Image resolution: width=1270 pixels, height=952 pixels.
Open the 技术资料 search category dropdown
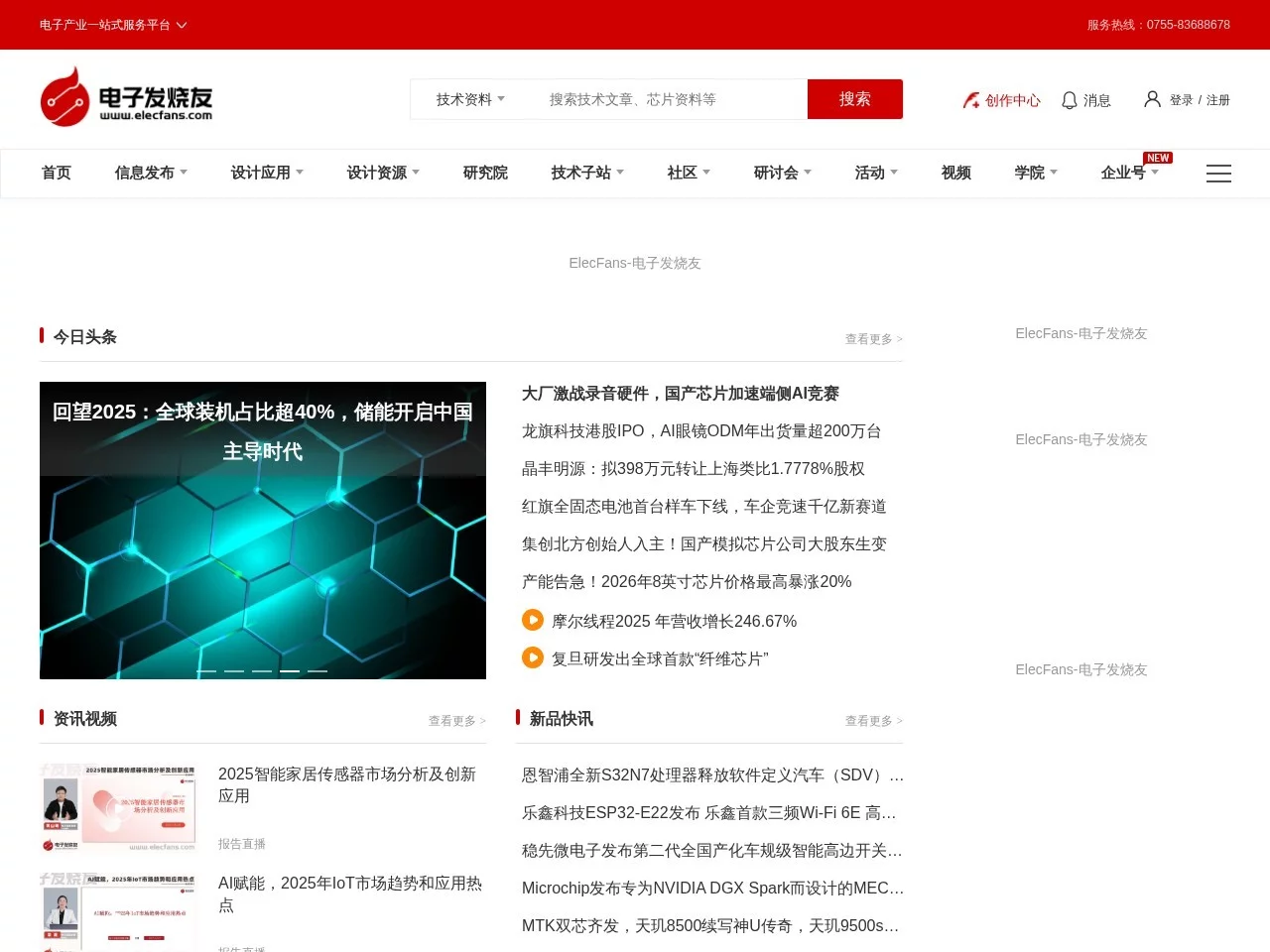click(468, 99)
